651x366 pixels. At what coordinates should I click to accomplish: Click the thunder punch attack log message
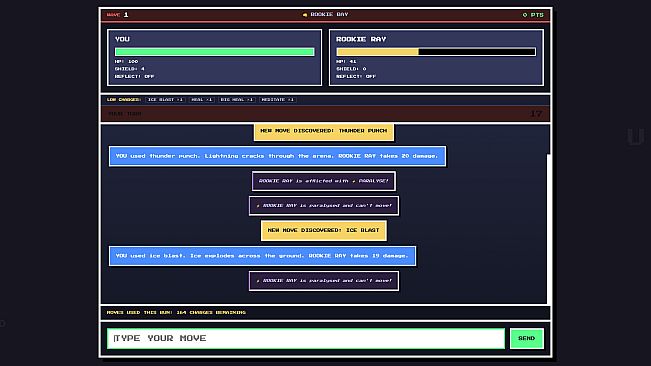277,156
